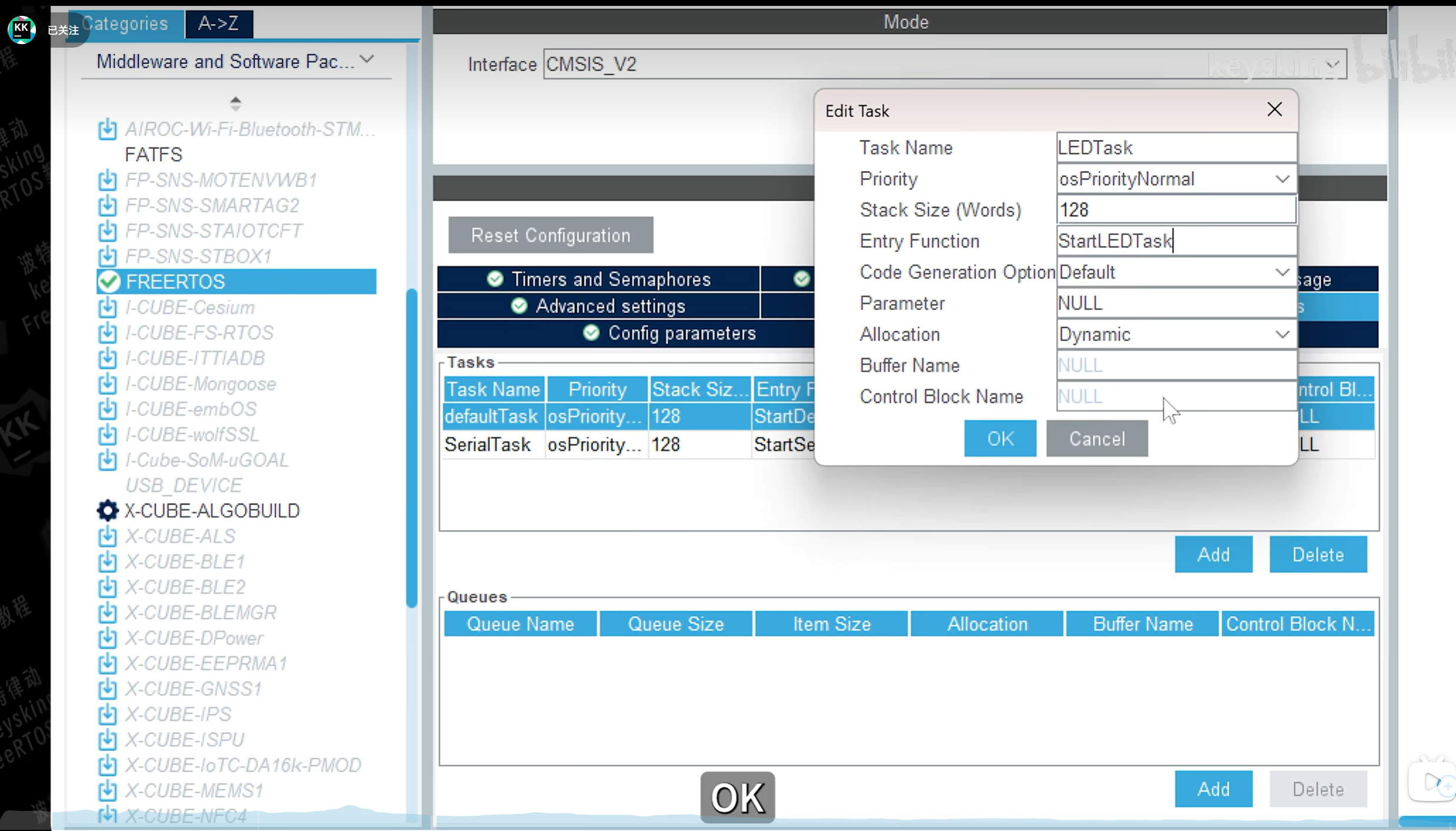Click download icon next to X-CUBE-MEMS1
The height and width of the screenshot is (831, 1456).
click(x=107, y=790)
